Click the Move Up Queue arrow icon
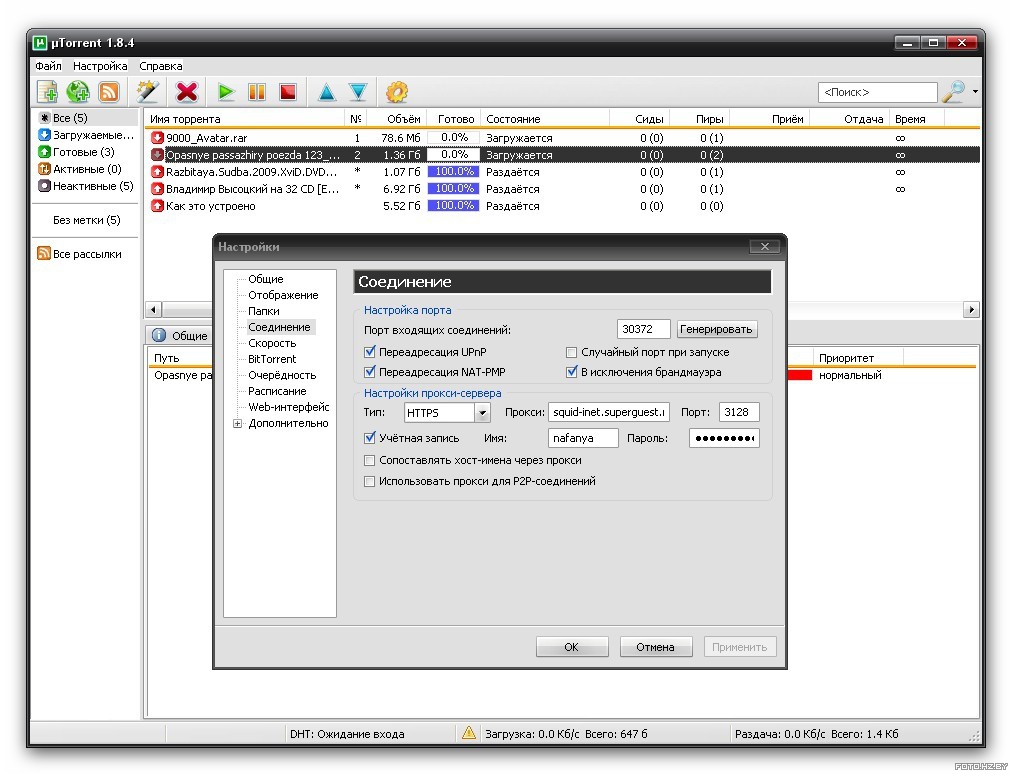 click(x=327, y=92)
